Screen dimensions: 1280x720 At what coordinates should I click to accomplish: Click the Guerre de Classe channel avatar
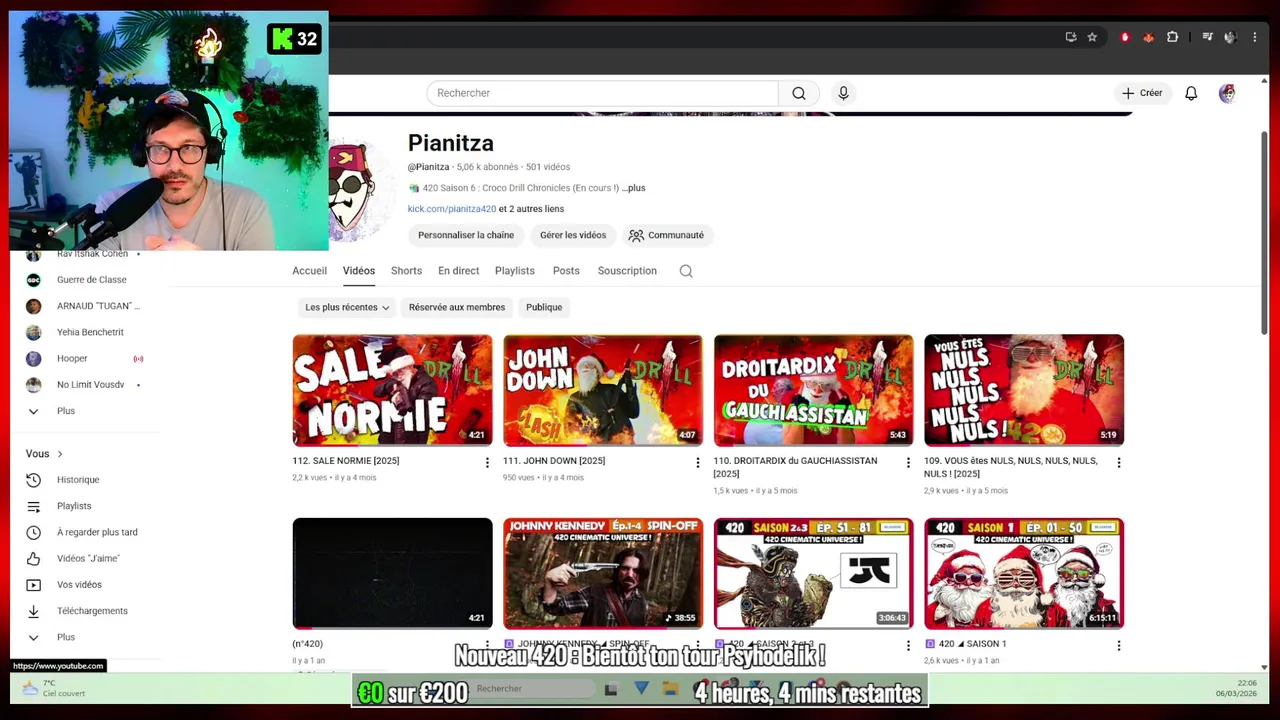click(x=33, y=280)
